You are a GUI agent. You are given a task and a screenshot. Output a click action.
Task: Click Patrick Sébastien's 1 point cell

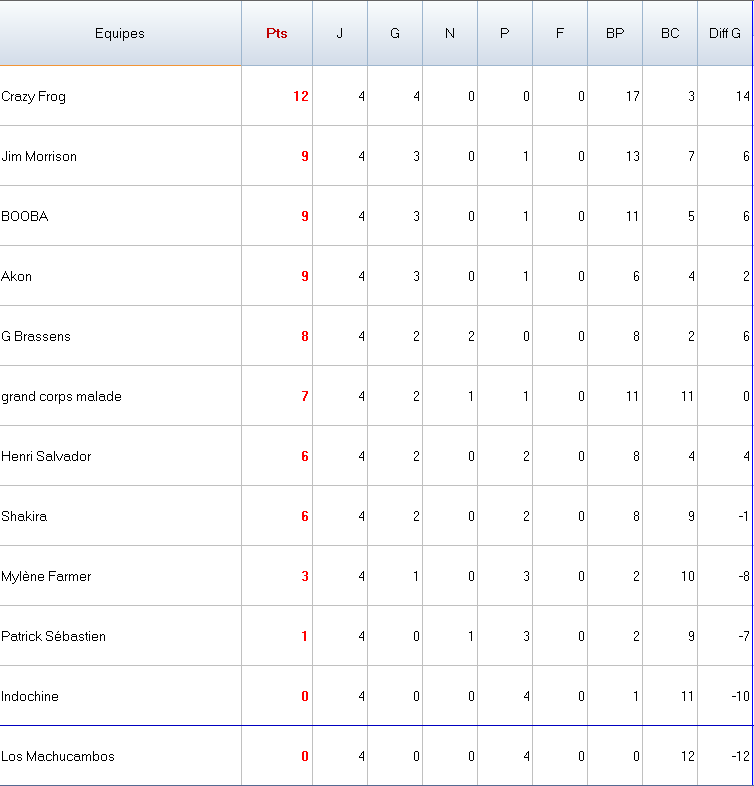coord(277,636)
